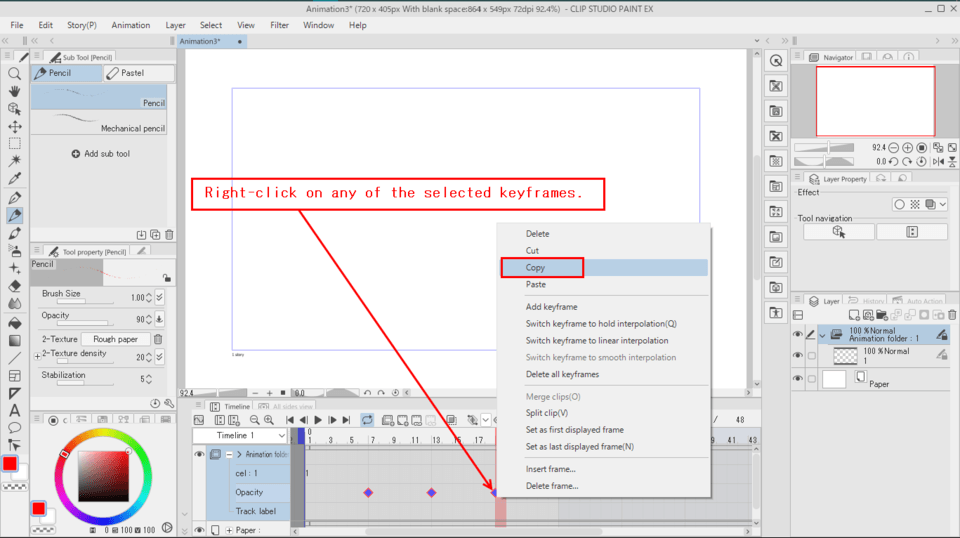Open the Animation menu
Image resolution: width=960 pixels, height=538 pixels.
pos(130,25)
